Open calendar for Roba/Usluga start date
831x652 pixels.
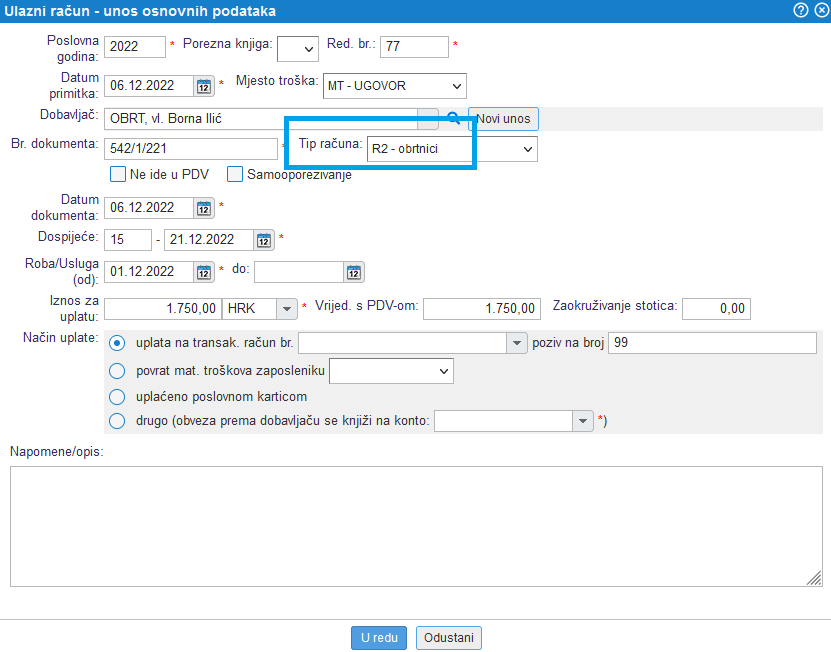coord(204,272)
